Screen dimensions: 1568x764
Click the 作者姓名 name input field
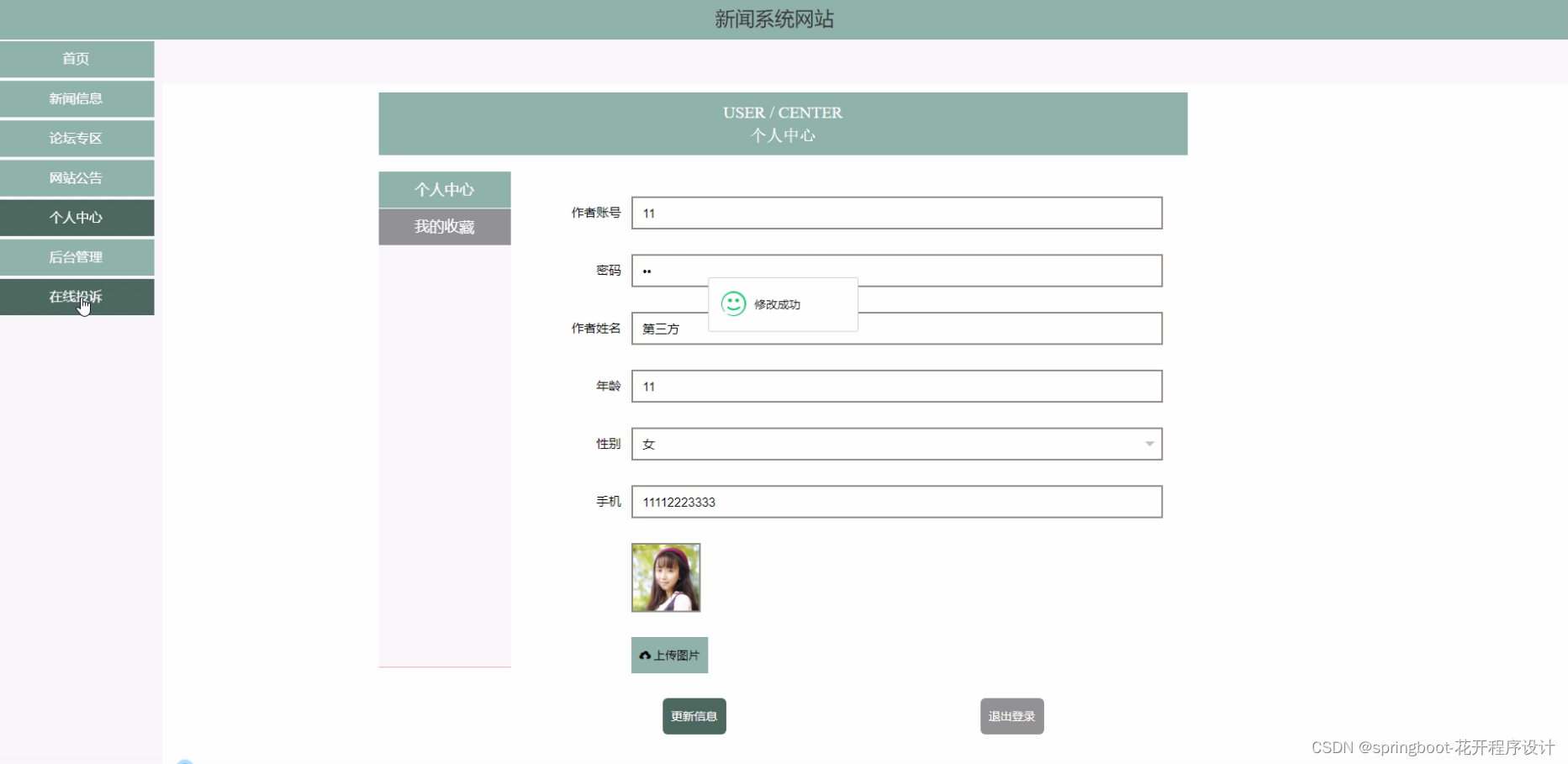tap(895, 329)
